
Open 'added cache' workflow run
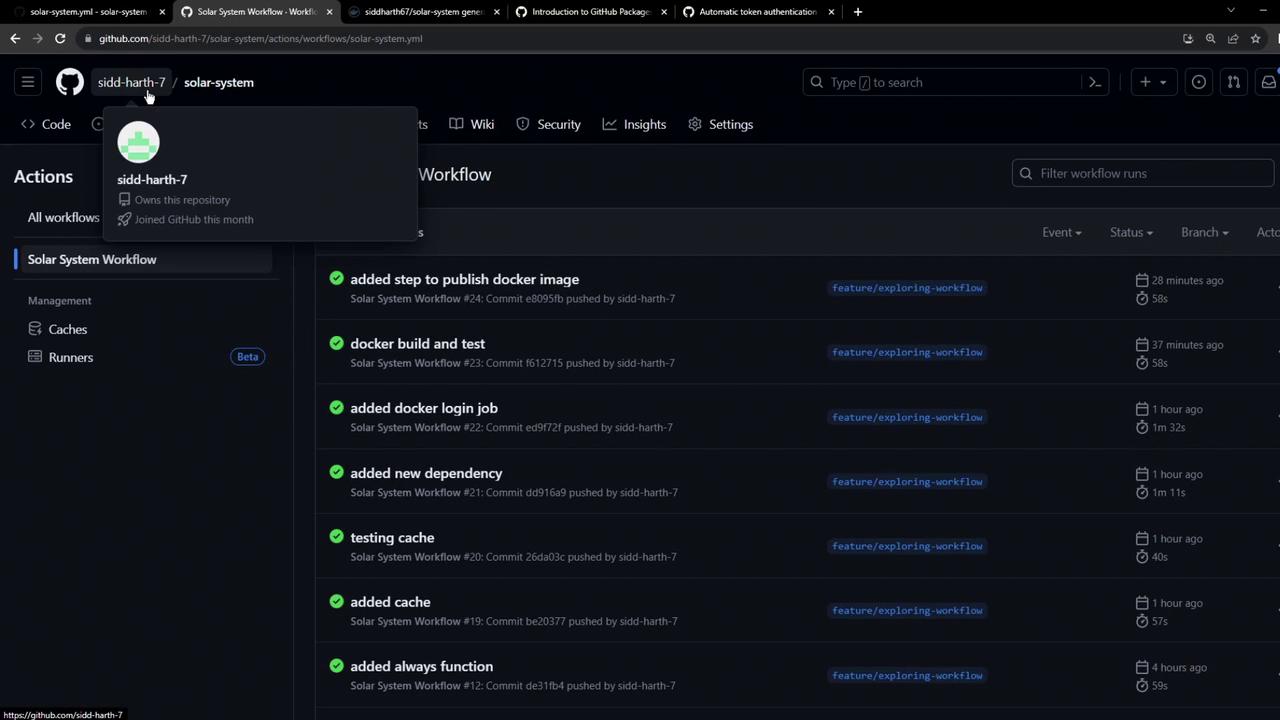click(x=390, y=602)
